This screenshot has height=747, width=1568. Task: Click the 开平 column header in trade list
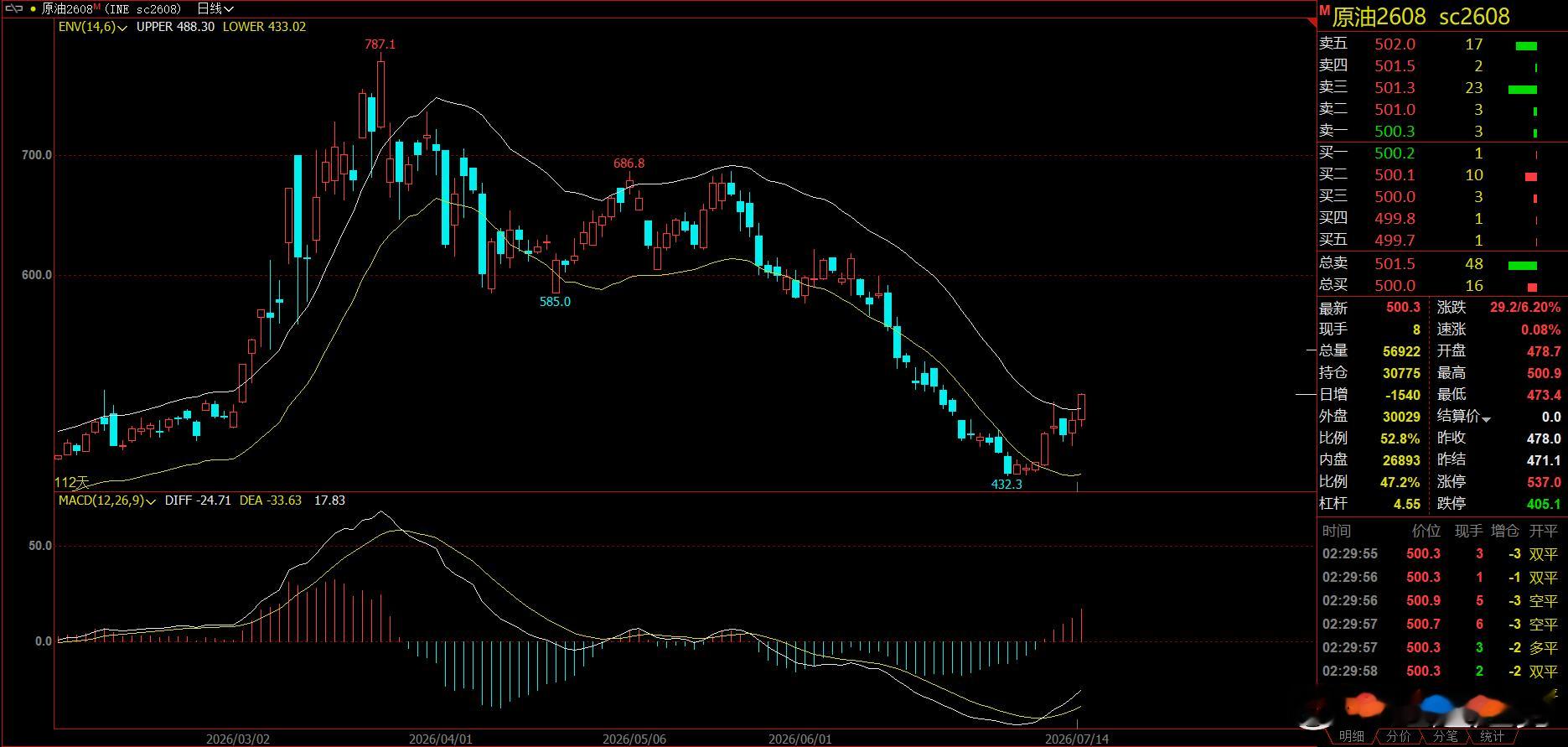coord(1544,531)
